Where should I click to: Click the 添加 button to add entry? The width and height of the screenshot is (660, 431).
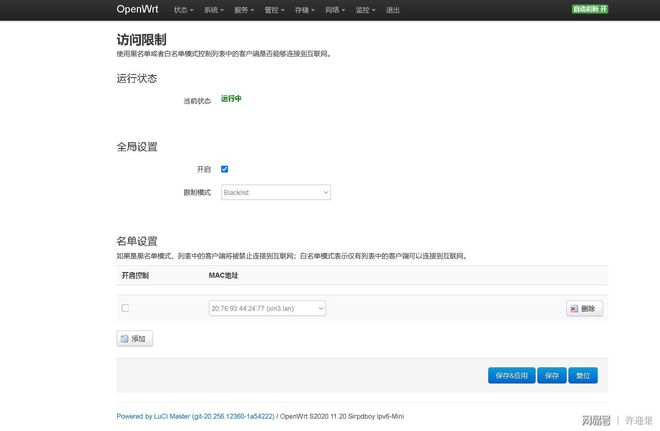tap(135, 338)
